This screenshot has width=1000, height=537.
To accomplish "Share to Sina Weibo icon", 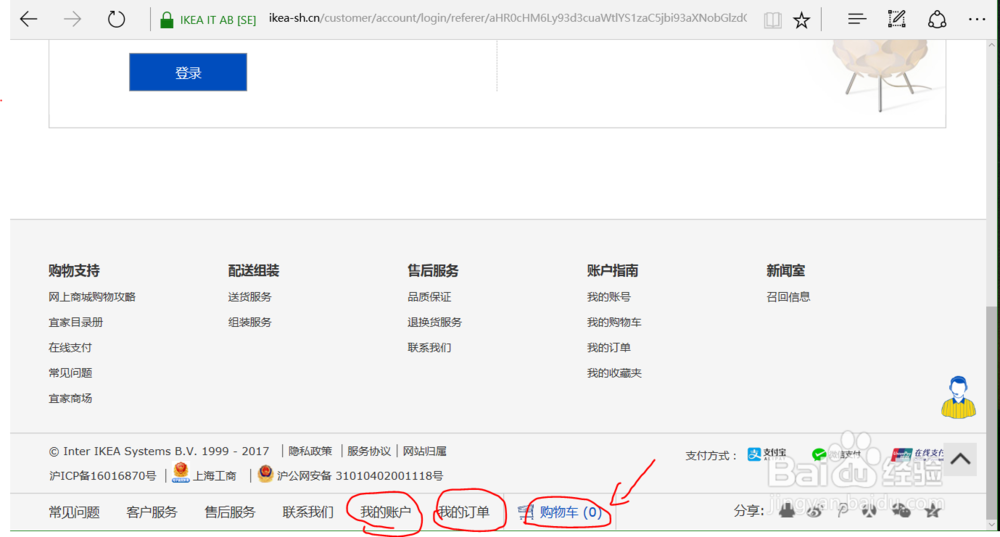I will pos(814,510).
